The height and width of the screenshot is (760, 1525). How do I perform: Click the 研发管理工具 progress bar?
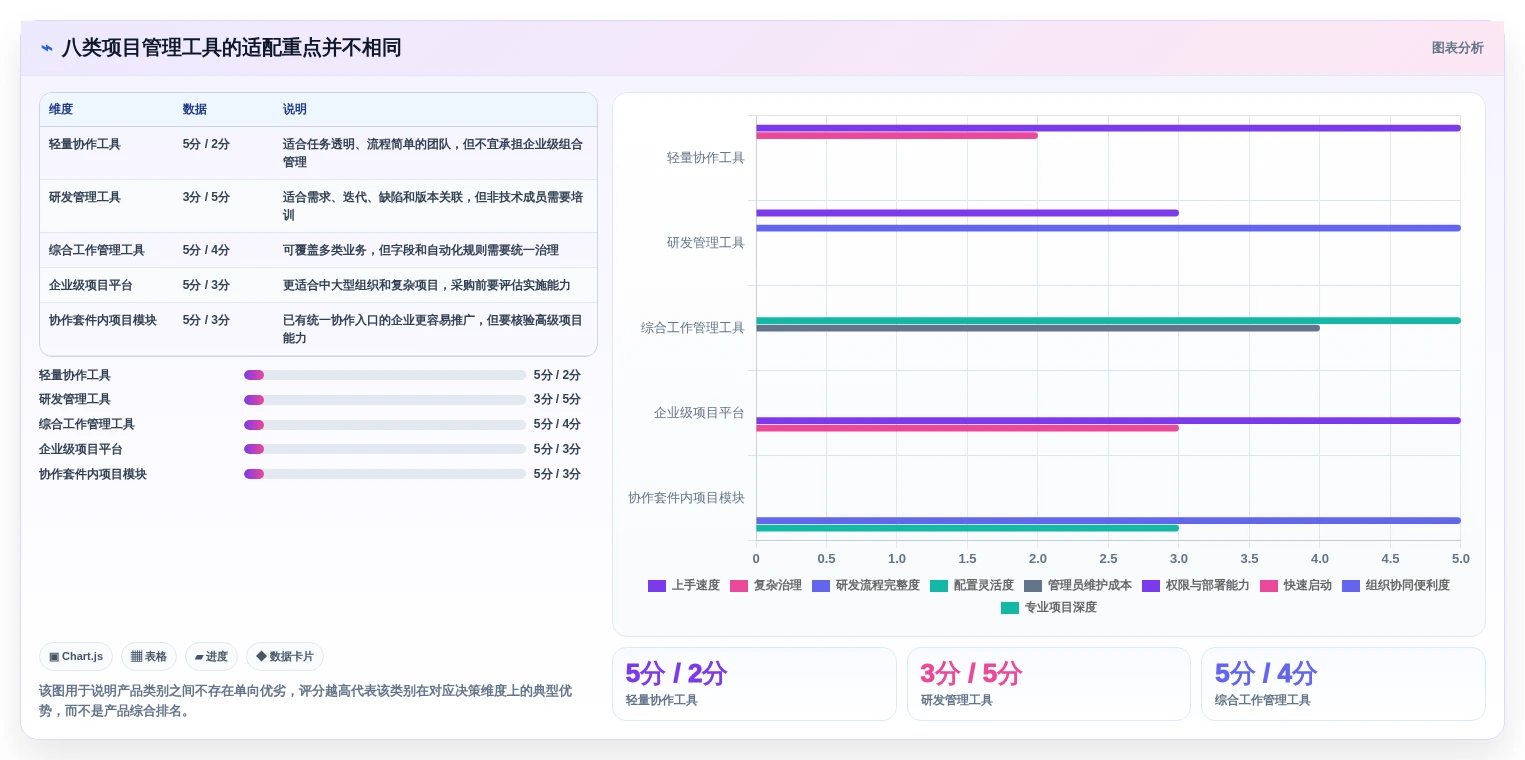[x=385, y=400]
